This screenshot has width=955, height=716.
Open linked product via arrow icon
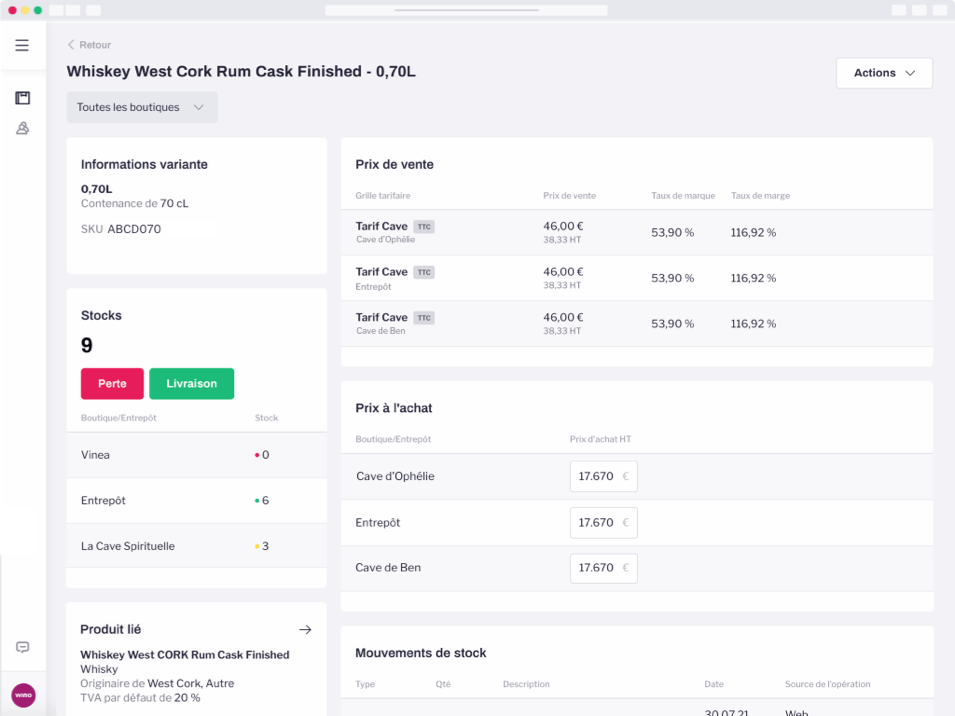pos(305,630)
